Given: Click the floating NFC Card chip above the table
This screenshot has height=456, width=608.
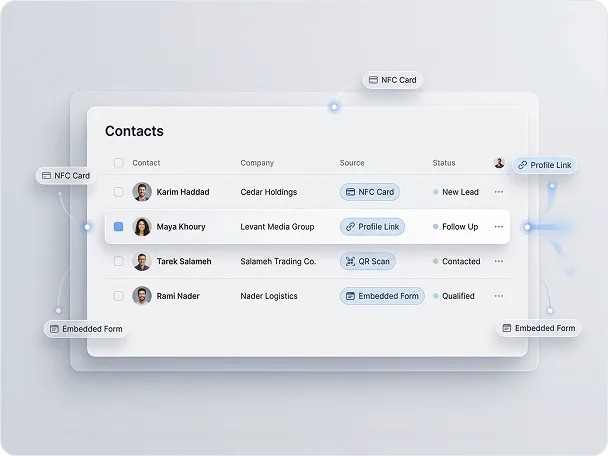Looking at the screenshot, I should pos(392,80).
